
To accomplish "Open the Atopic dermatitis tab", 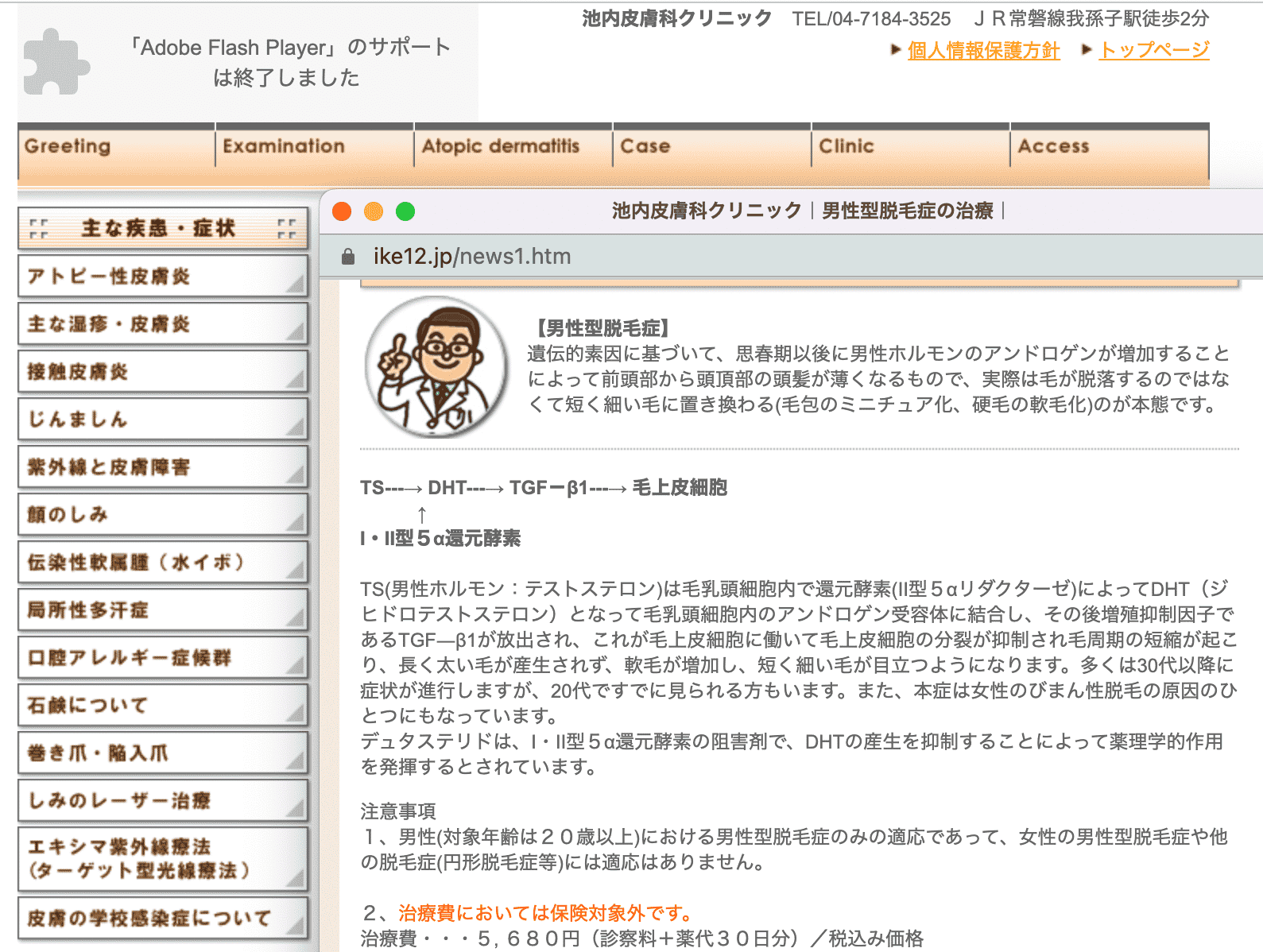I will pos(513,147).
